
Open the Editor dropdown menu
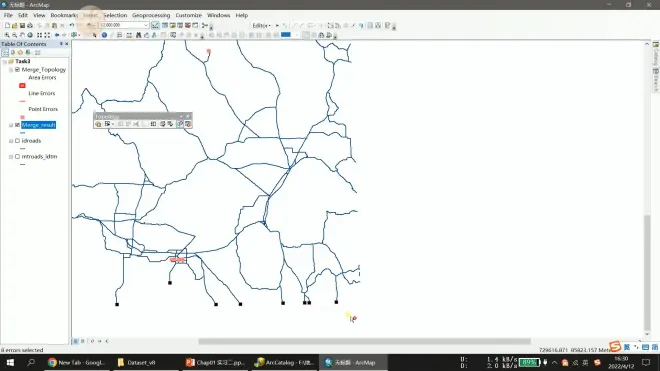click(261, 26)
